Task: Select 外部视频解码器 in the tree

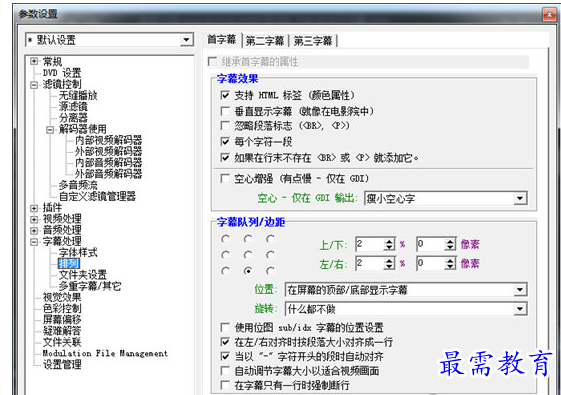Action: tap(108, 151)
